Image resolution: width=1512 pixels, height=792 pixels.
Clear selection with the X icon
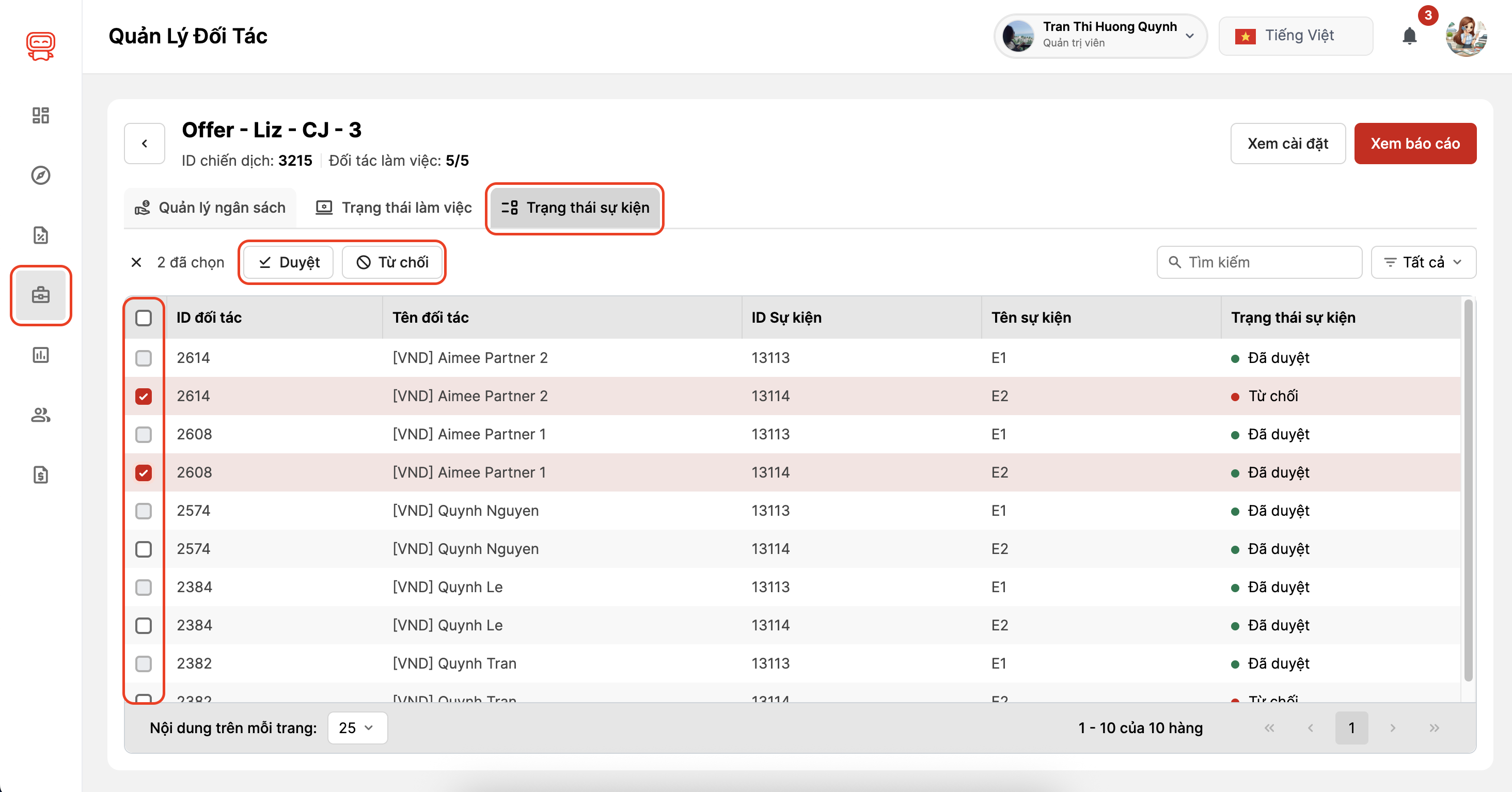[x=136, y=262]
